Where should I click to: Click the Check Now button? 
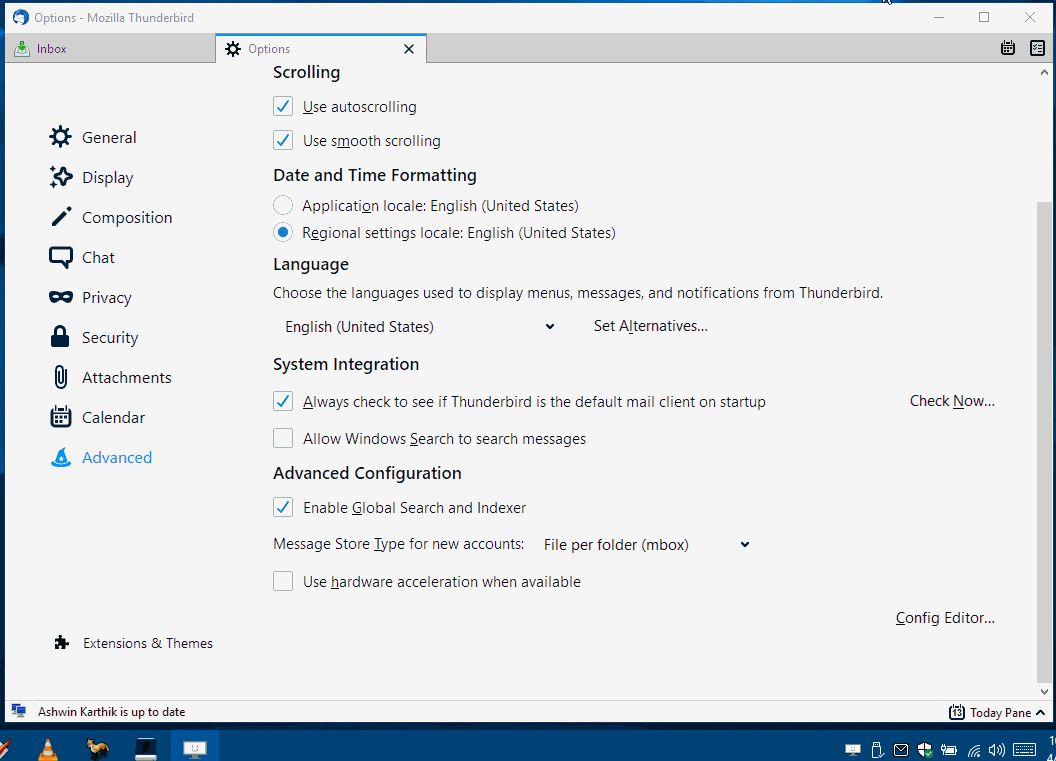pos(952,401)
